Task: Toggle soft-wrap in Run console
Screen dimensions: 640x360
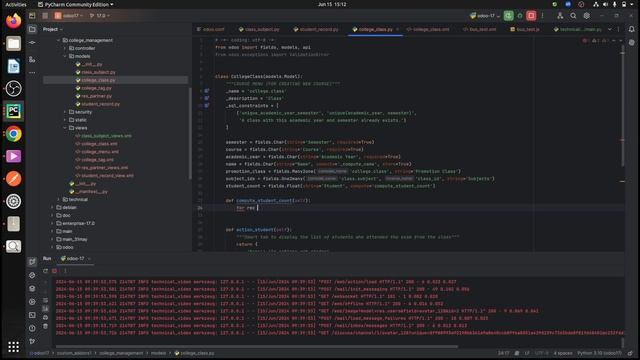Action: point(45,300)
